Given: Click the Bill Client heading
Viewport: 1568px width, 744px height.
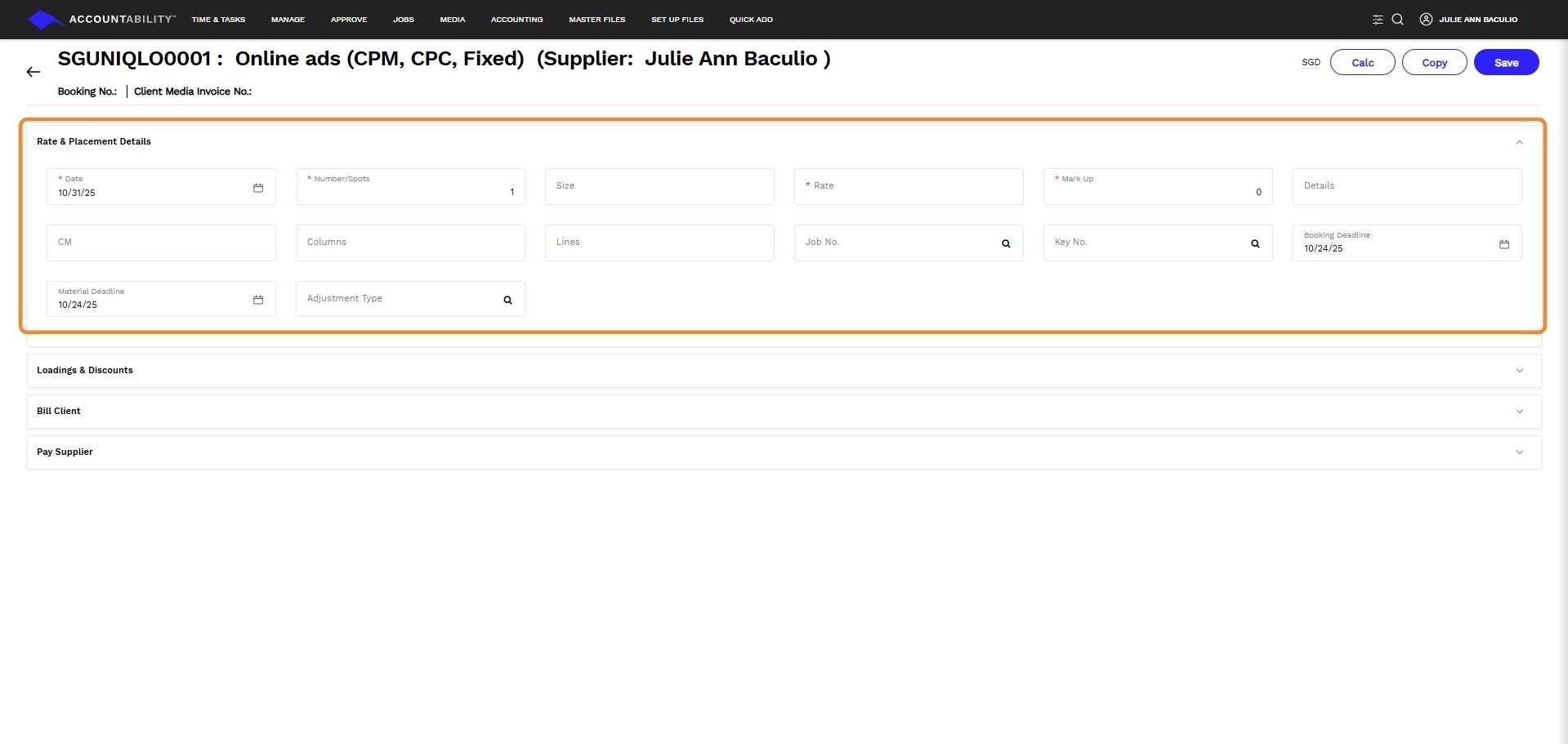Looking at the screenshot, I should pyautogui.click(x=59, y=411).
